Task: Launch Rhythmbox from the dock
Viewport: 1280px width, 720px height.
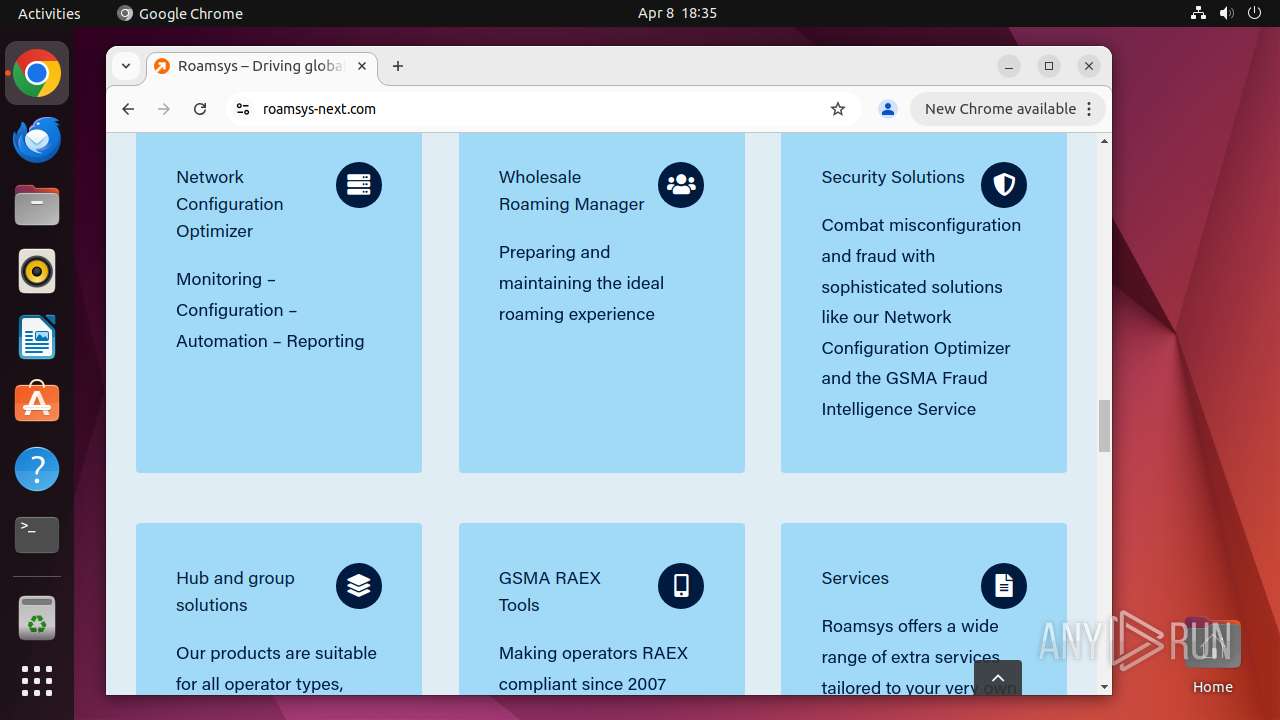Action: click(37, 271)
